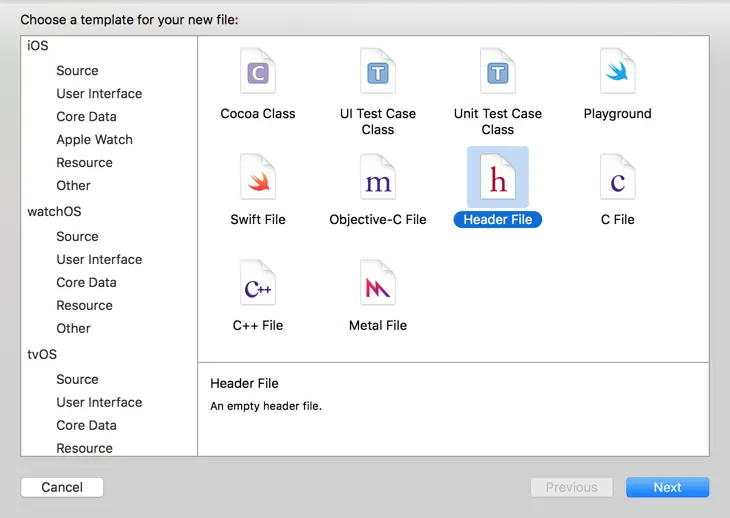Select Other under iOS
This screenshot has width=730, height=518.
73,185
